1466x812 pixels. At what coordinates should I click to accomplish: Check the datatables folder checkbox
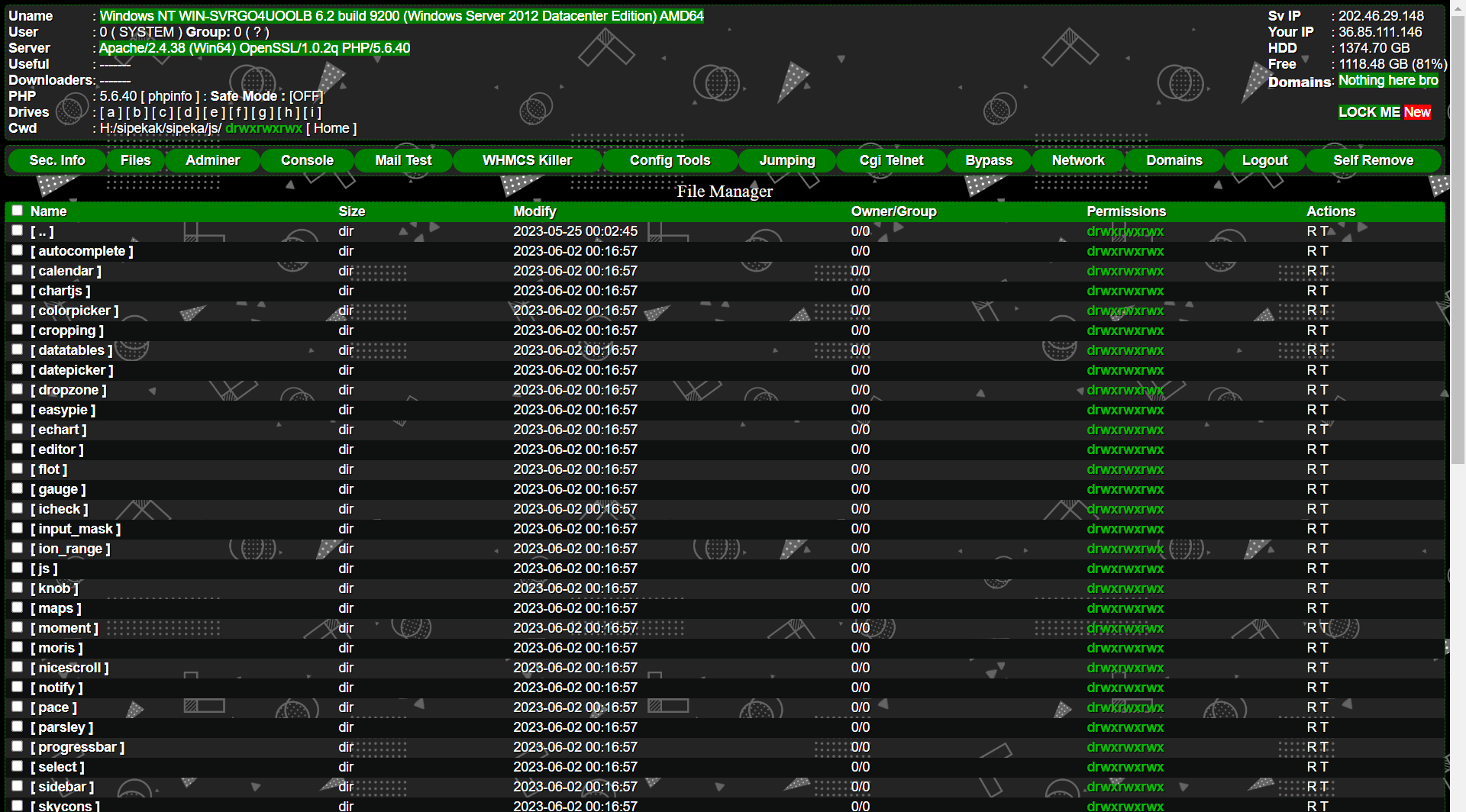17,350
